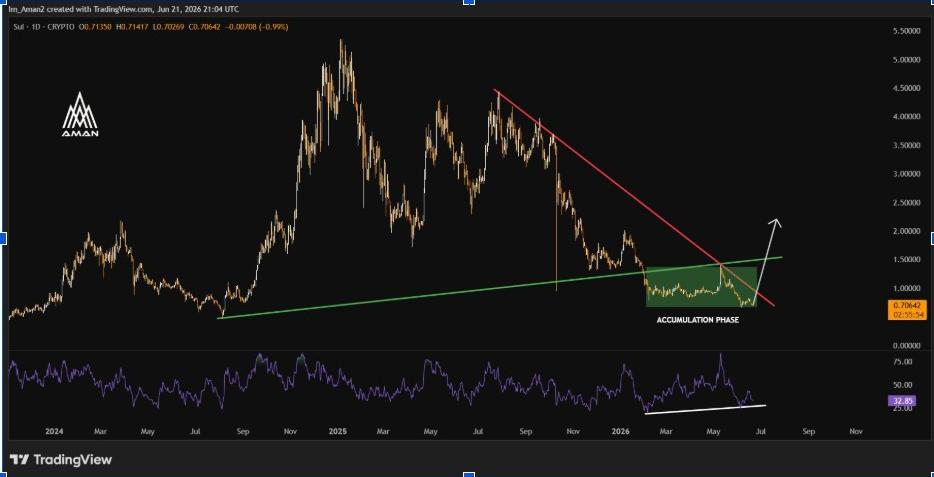Click the Nov label just before 2025

tap(290, 431)
